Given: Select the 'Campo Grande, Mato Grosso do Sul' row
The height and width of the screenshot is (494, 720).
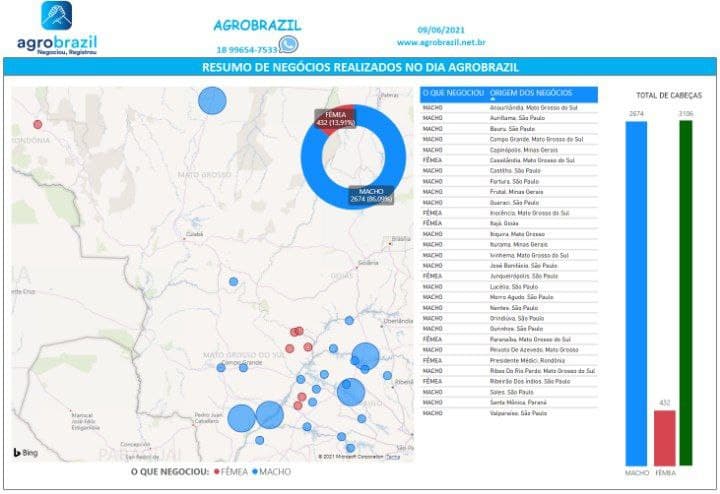Looking at the screenshot, I should click(509, 139).
